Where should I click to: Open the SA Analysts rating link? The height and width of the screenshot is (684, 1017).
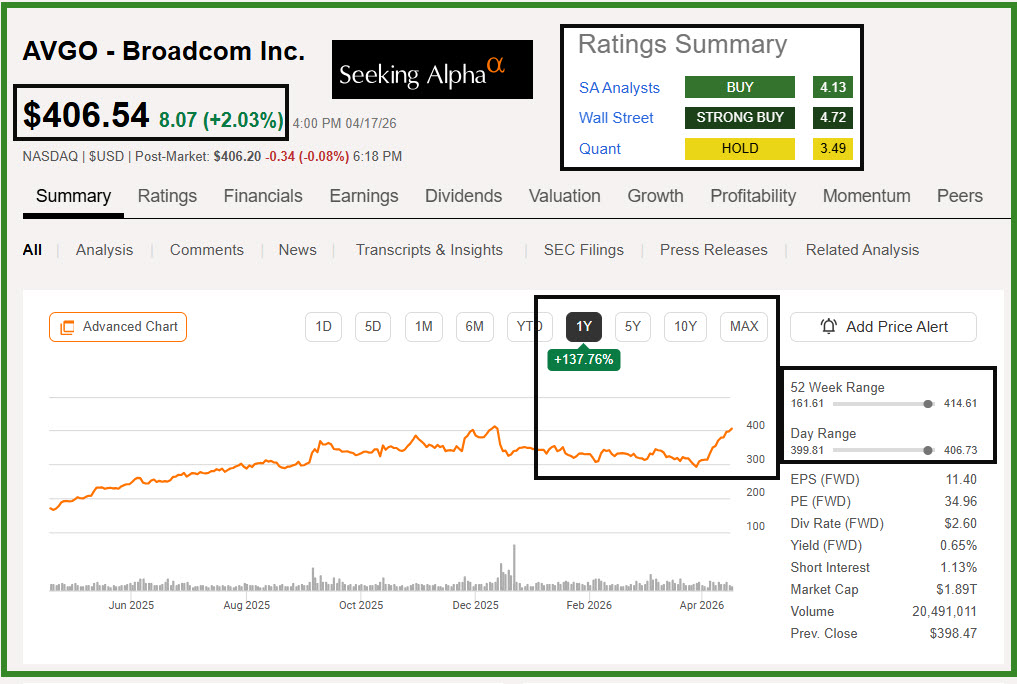(619, 88)
